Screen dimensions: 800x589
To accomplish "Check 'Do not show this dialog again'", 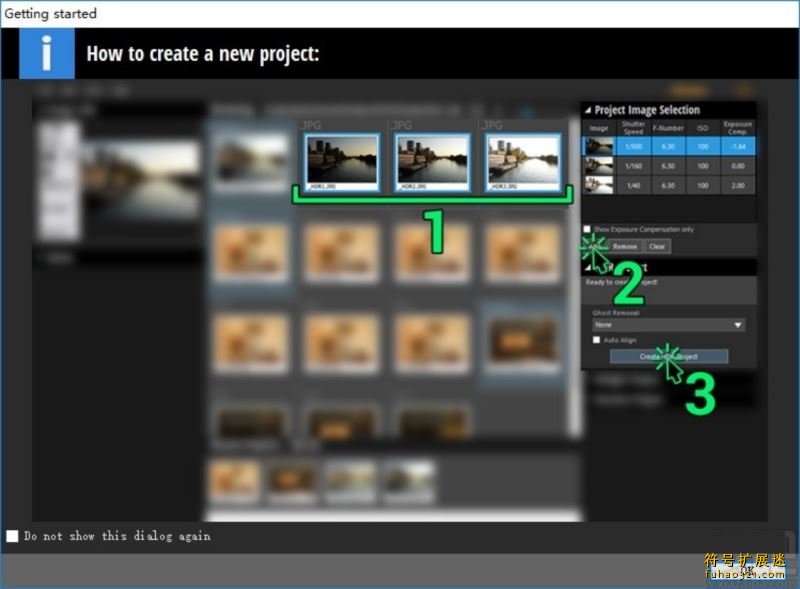I will 13,536.
